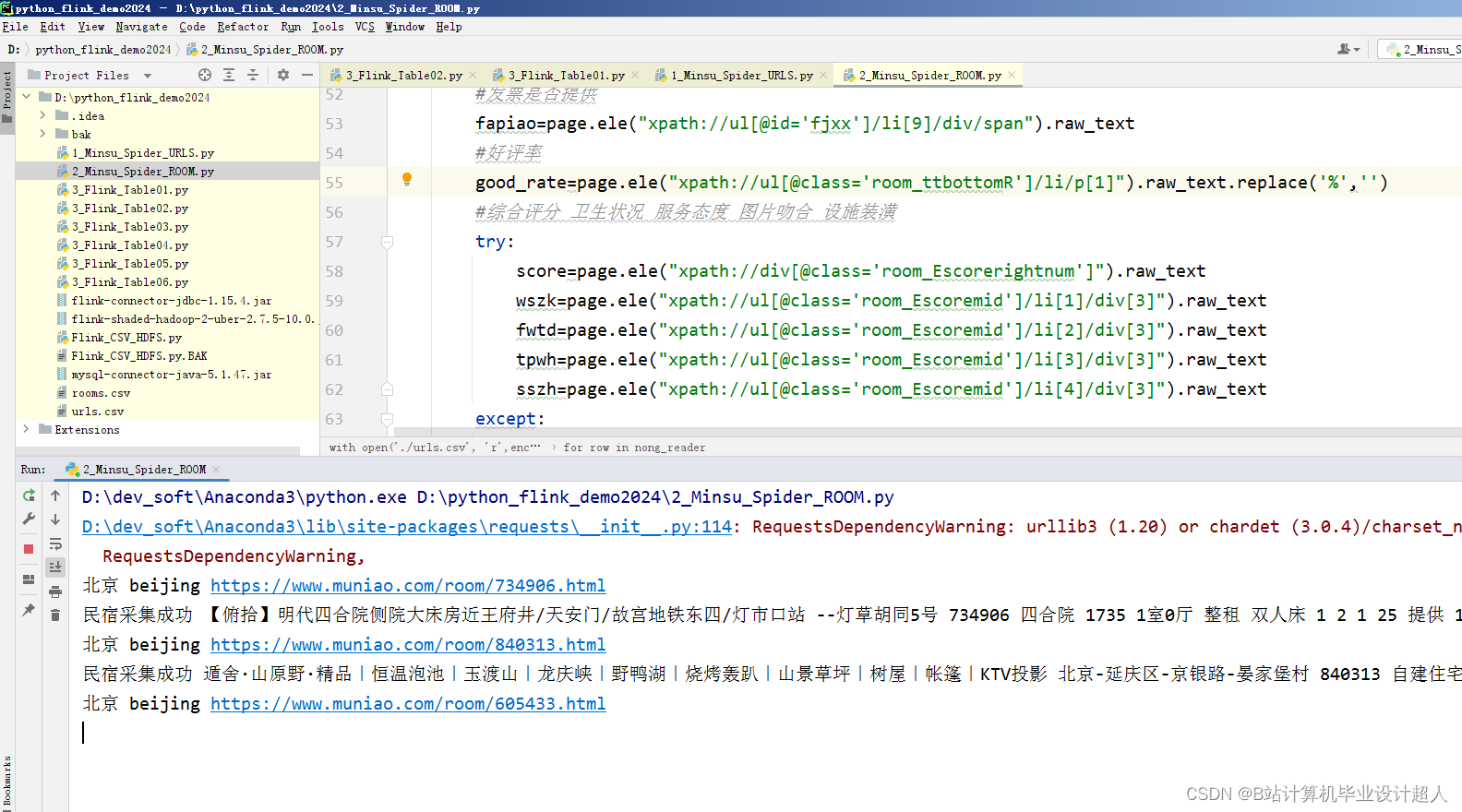Open the muniao room 734906 link
This screenshot has width=1462, height=812.
click(408, 586)
